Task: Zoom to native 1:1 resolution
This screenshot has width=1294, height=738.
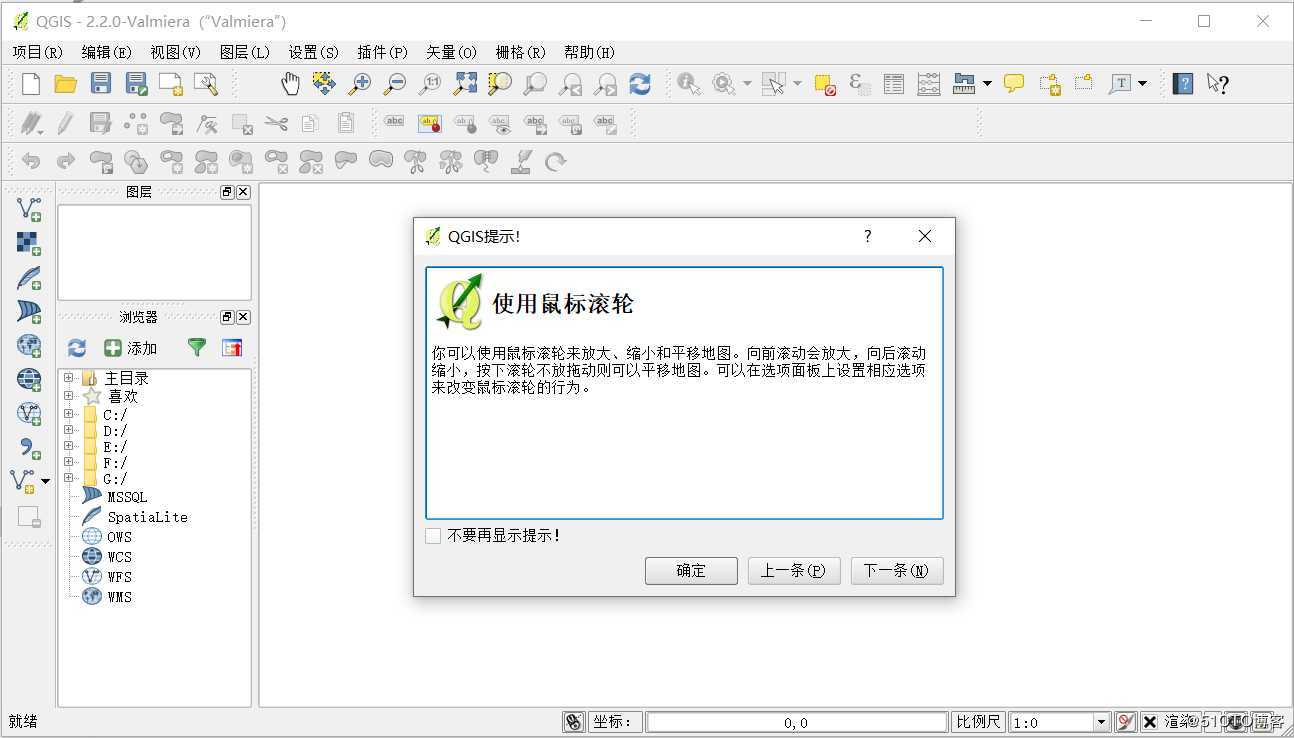Action: click(430, 84)
